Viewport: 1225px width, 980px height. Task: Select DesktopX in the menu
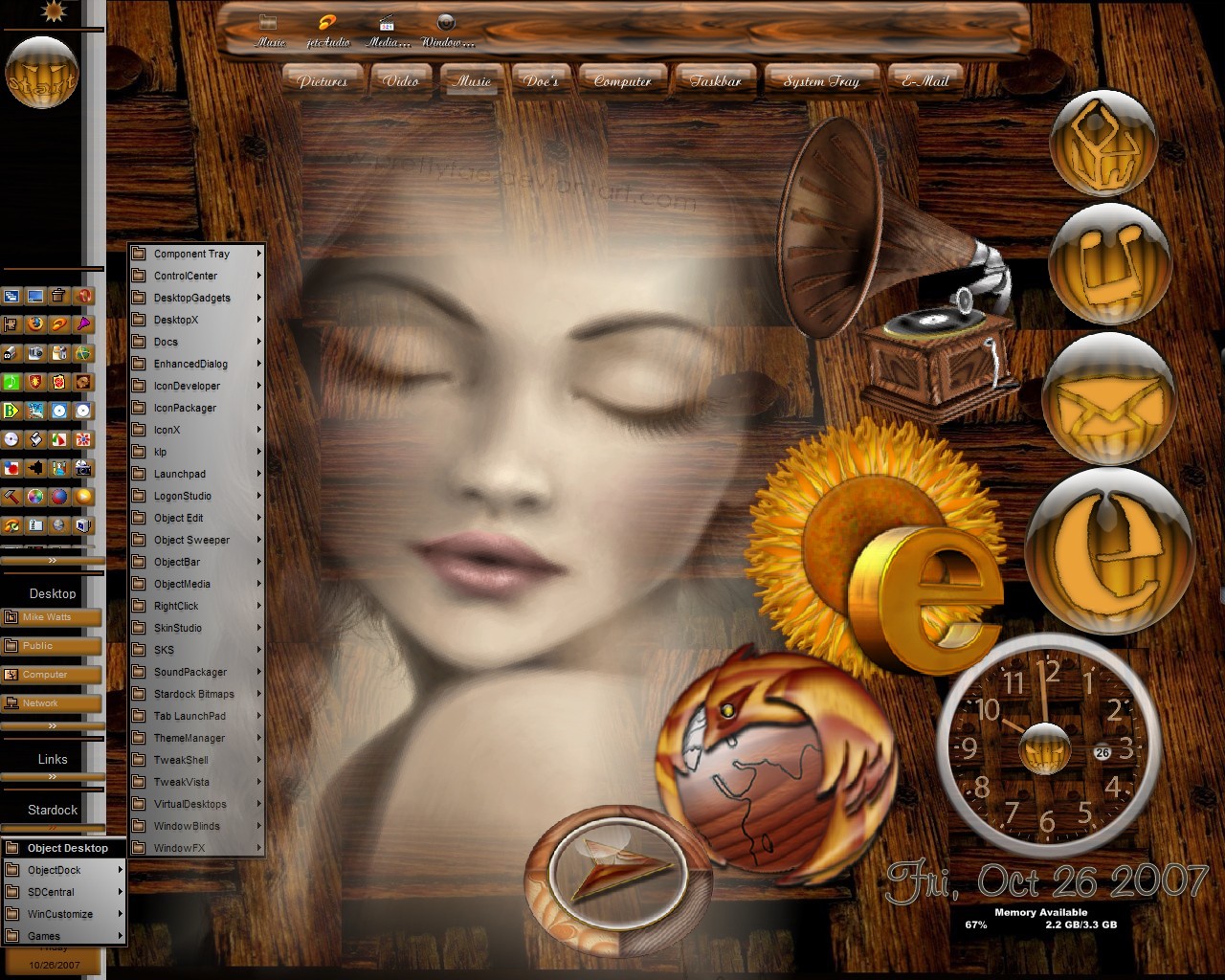196,320
